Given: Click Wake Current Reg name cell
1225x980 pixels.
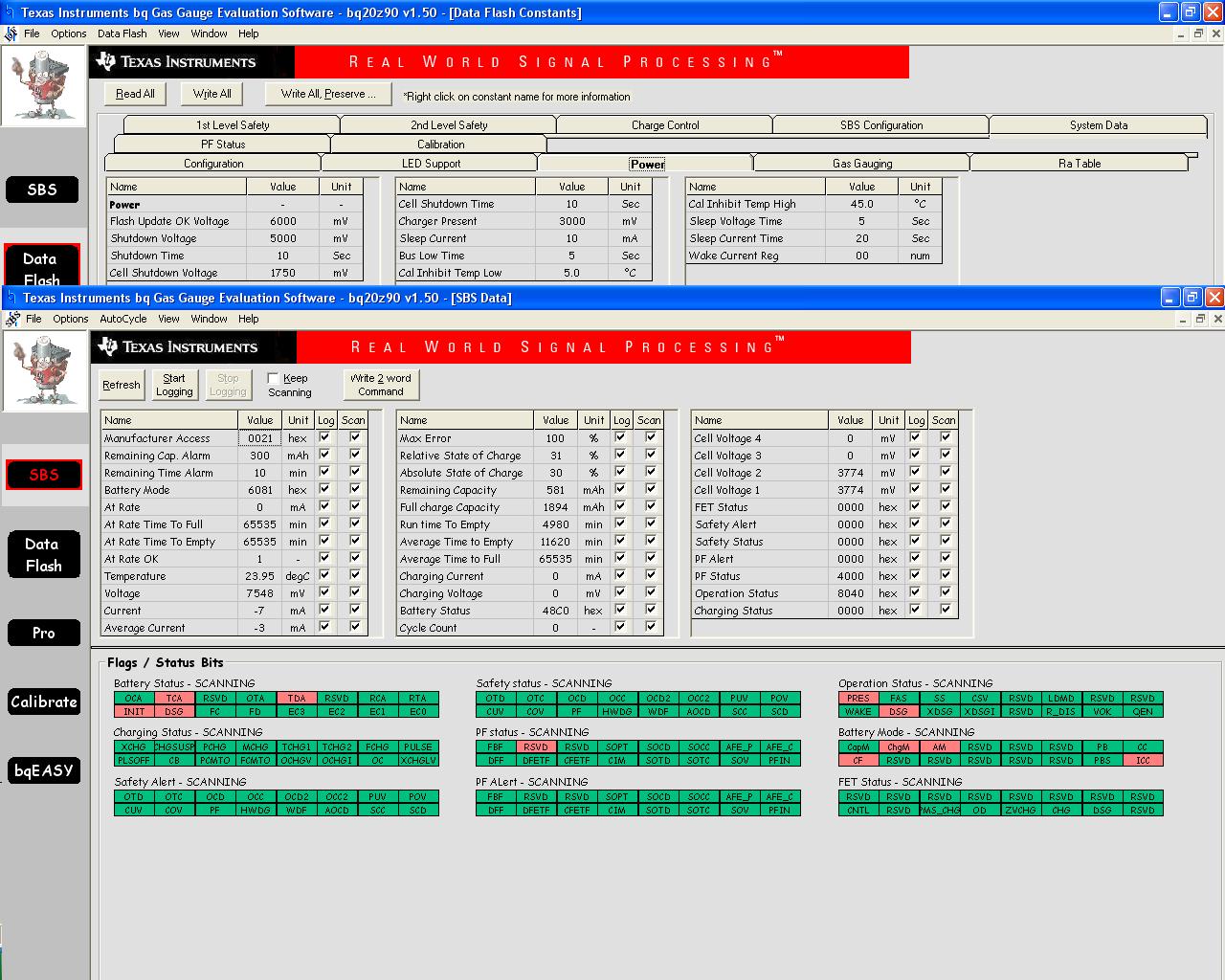Looking at the screenshot, I should pyautogui.click(x=756, y=256).
